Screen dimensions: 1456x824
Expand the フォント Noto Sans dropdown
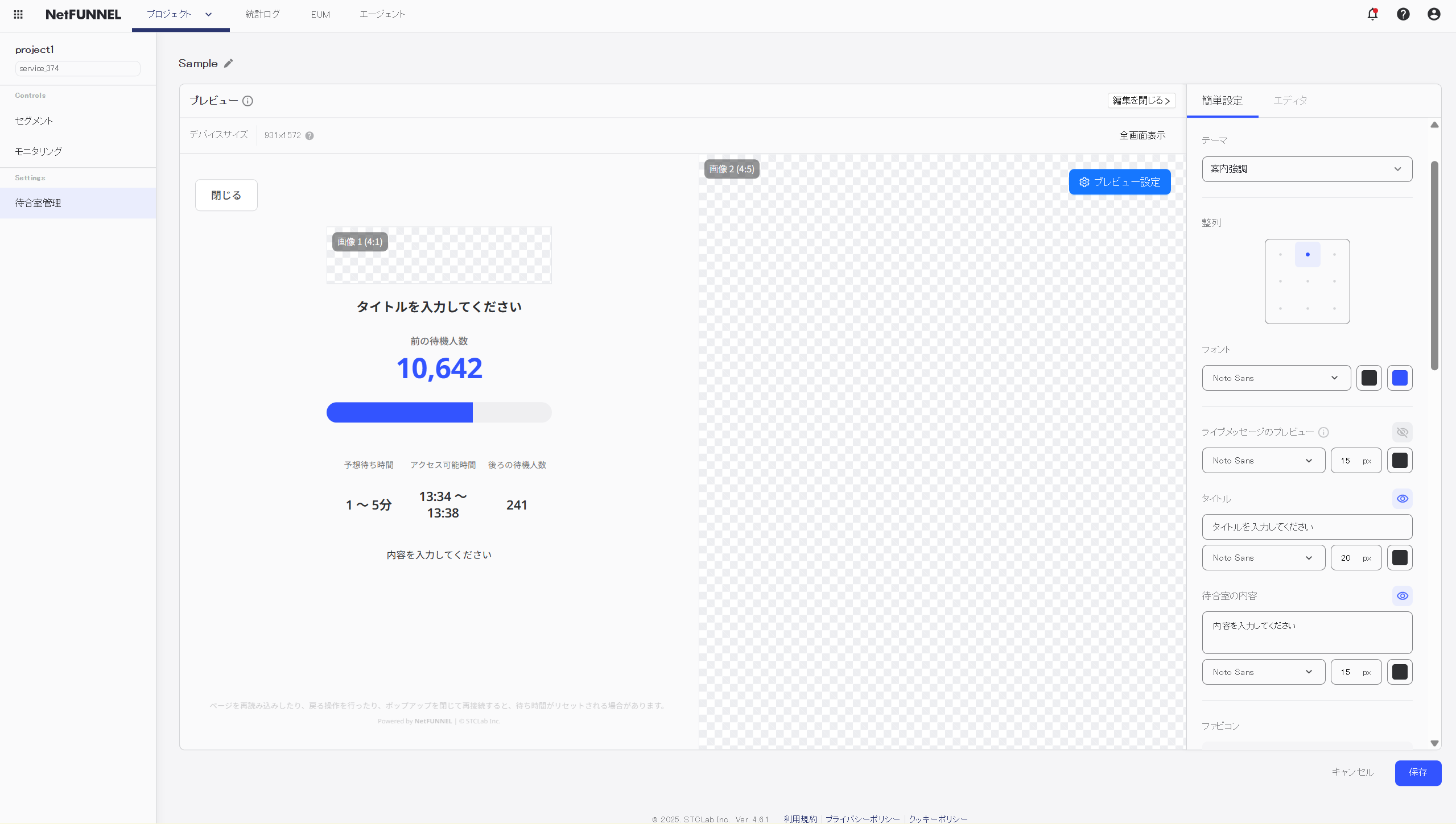click(x=1276, y=378)
